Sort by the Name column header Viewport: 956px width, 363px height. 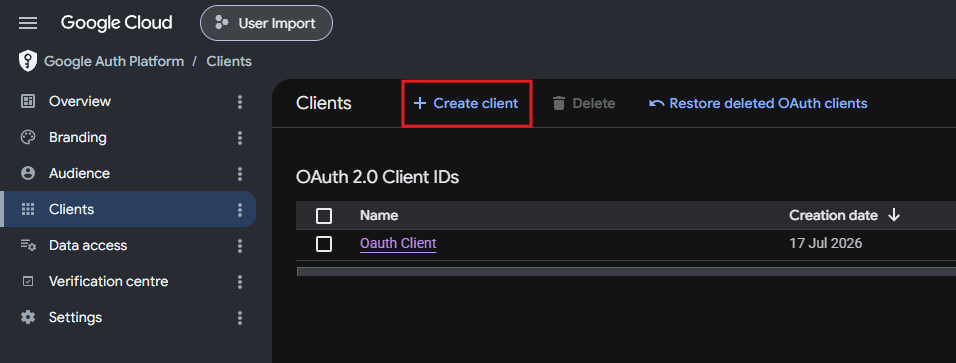tap(379, 215)
